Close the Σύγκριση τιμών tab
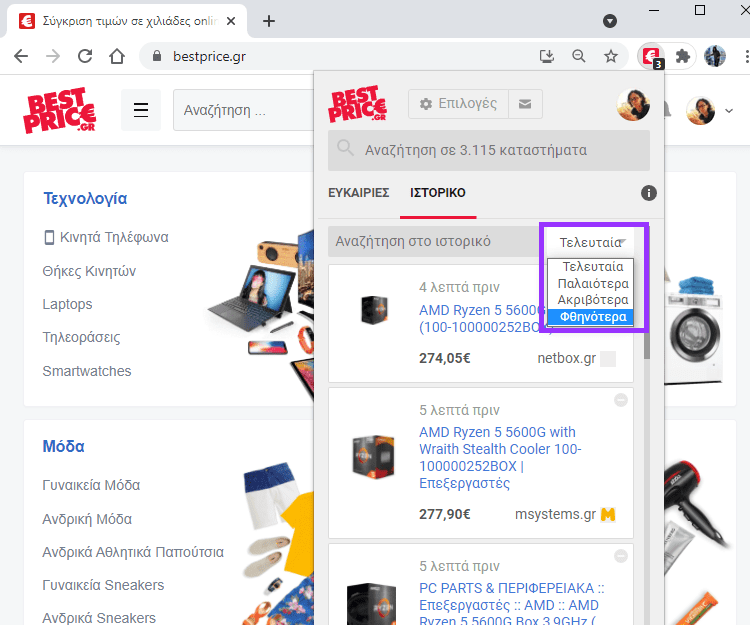Image resolution: width=750 pixels, height=625 pixels. [x=231, y=21]
